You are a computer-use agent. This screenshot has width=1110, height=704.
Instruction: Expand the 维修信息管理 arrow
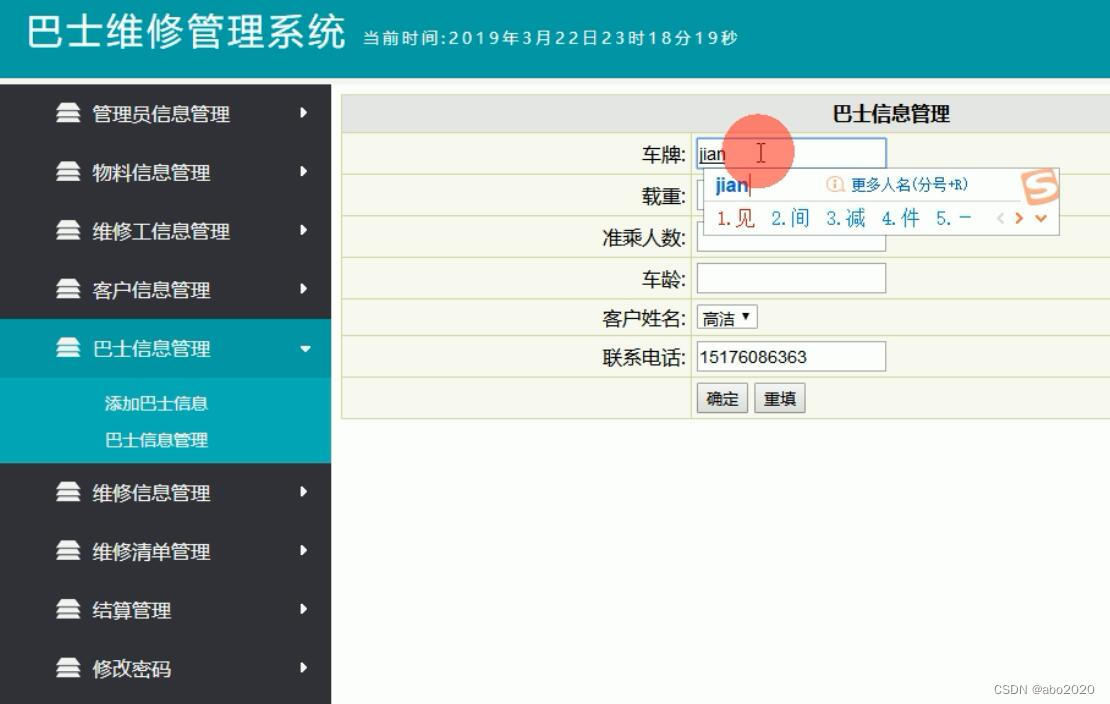click(x=304, y=492)
